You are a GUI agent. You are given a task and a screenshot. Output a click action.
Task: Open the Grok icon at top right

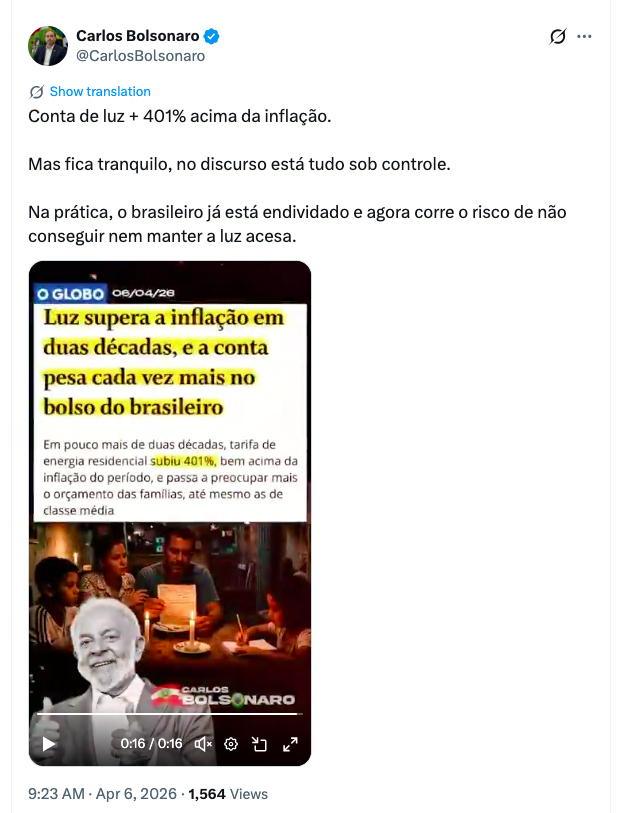pos(557,36)
